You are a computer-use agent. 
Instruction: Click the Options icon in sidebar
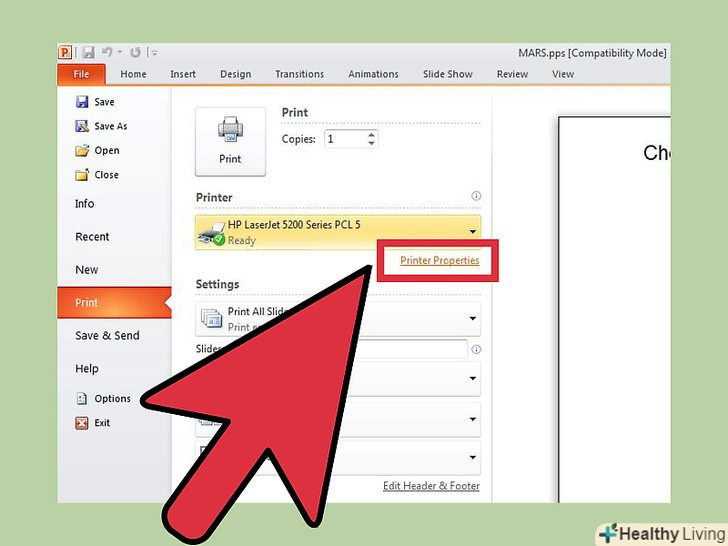pos(82,398)
